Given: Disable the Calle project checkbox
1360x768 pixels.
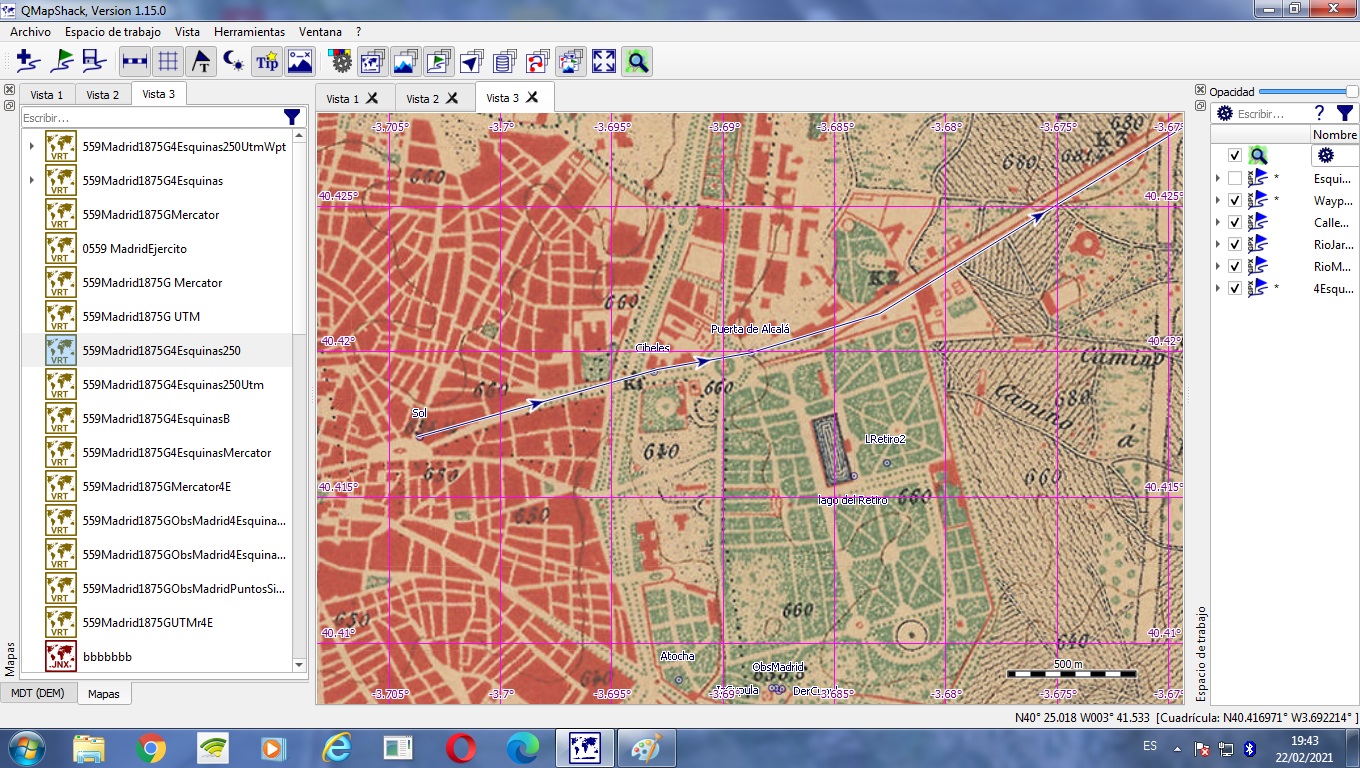Looking at the screenshot, I should pos(1234,221).
